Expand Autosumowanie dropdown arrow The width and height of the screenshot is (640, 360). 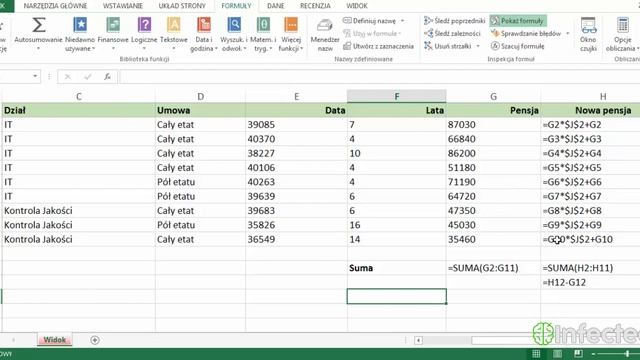(38, 49)
